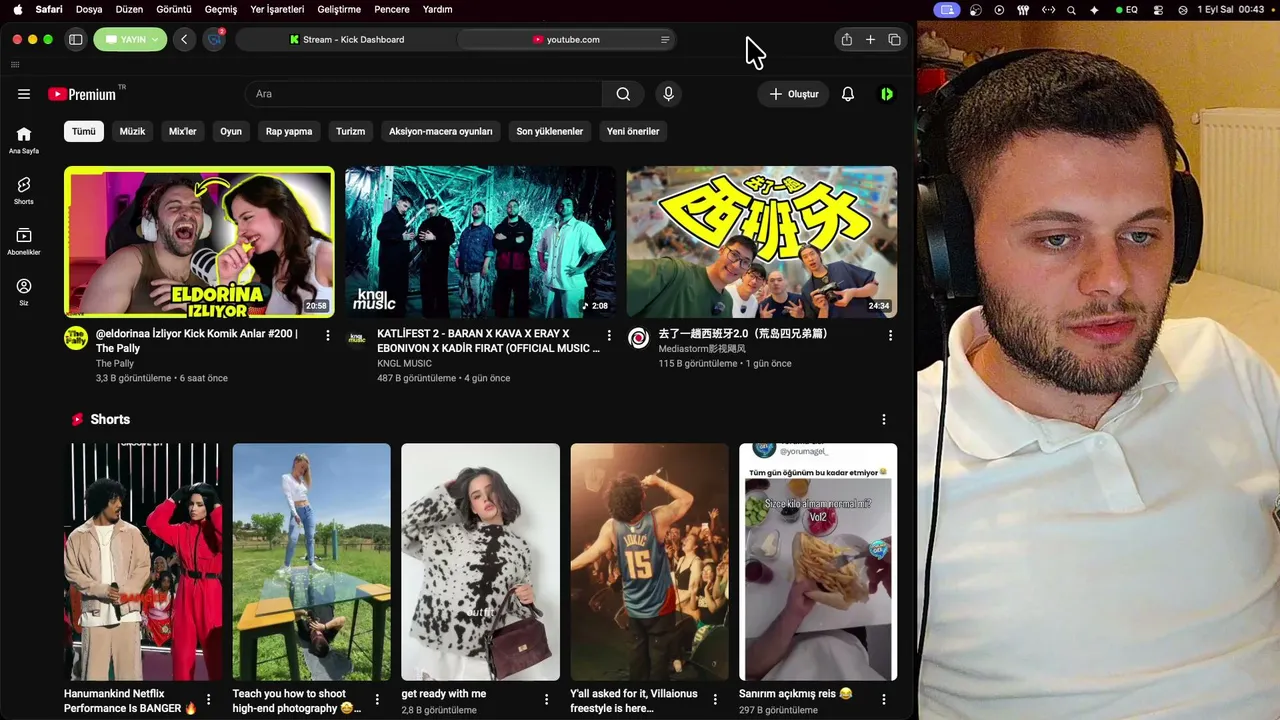This screenshot has width=1280, height=720.
Task: Play the Mediastorm 24:34 video thumbnail
Action: coord(762,242)
